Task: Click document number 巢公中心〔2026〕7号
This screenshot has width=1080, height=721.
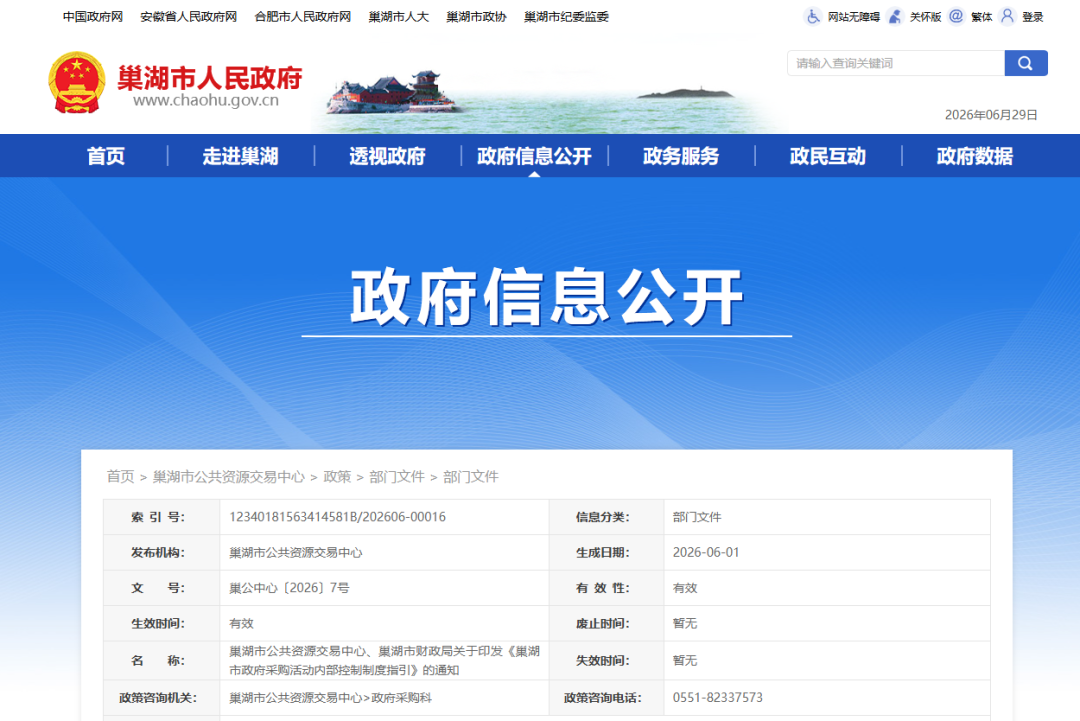Action: pyautogui.click(x=289, y=588)
